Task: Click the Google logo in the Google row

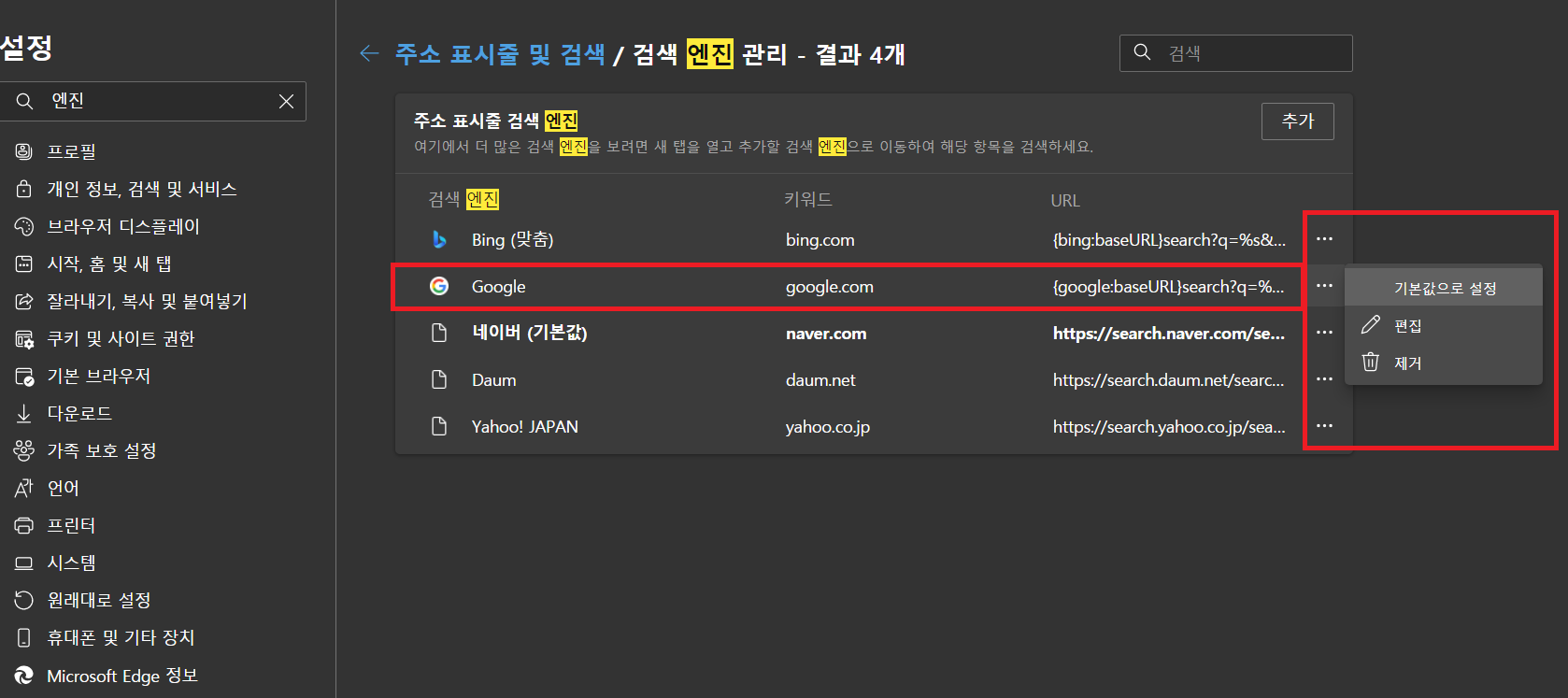Action: pyautogui.click(x=439, y=286)
